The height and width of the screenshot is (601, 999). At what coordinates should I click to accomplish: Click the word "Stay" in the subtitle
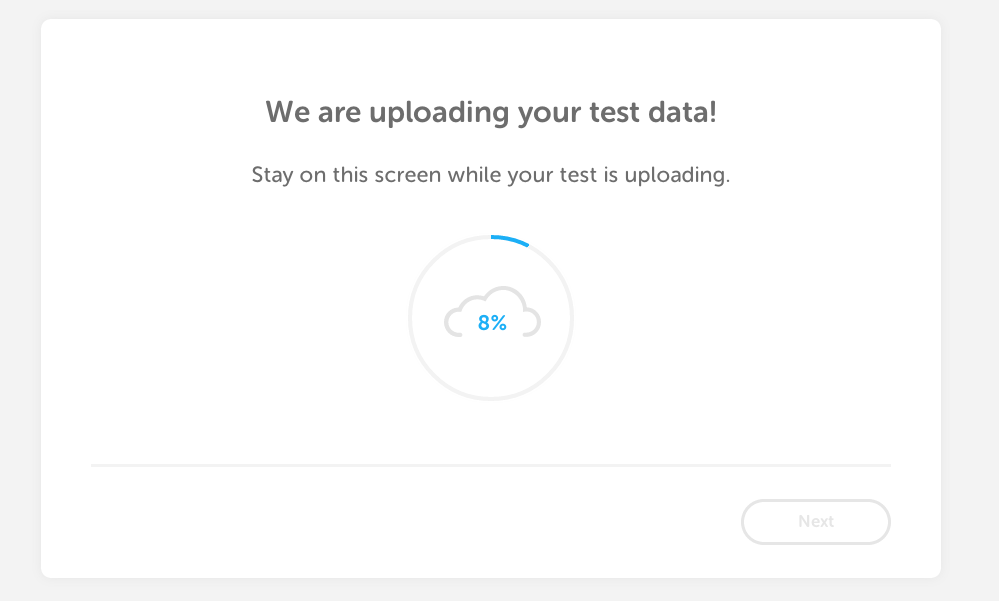(272, 175)
